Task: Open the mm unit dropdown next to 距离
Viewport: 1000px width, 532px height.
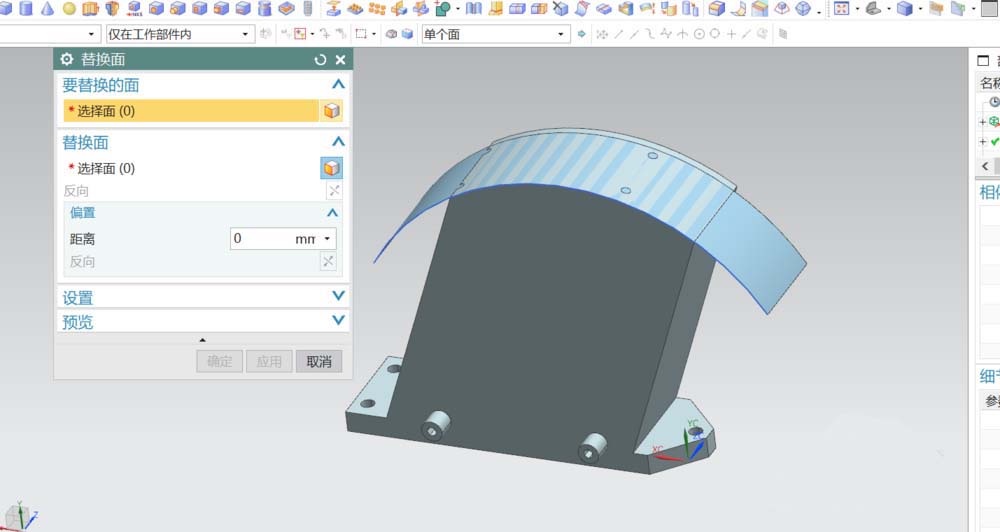Action: coord(327,239)
